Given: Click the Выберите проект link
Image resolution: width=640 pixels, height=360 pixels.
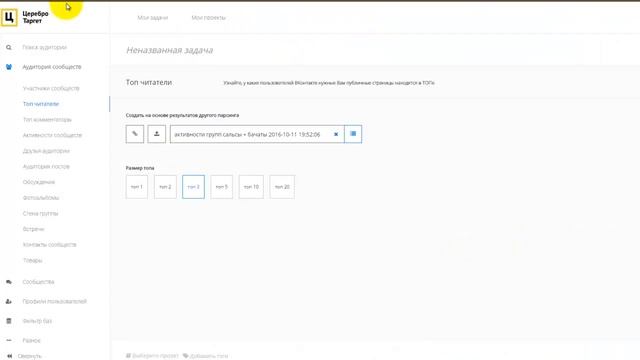Looking at the screenshot, I should pyautogui.click(x=156, y=356).
